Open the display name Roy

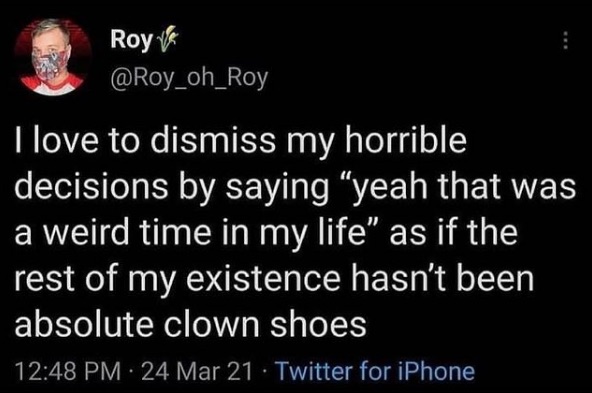[x=131, y=40]
